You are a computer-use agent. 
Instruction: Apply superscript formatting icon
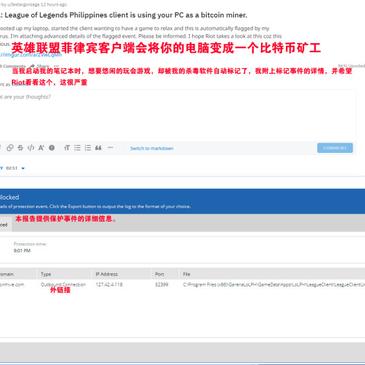point(41,148)
